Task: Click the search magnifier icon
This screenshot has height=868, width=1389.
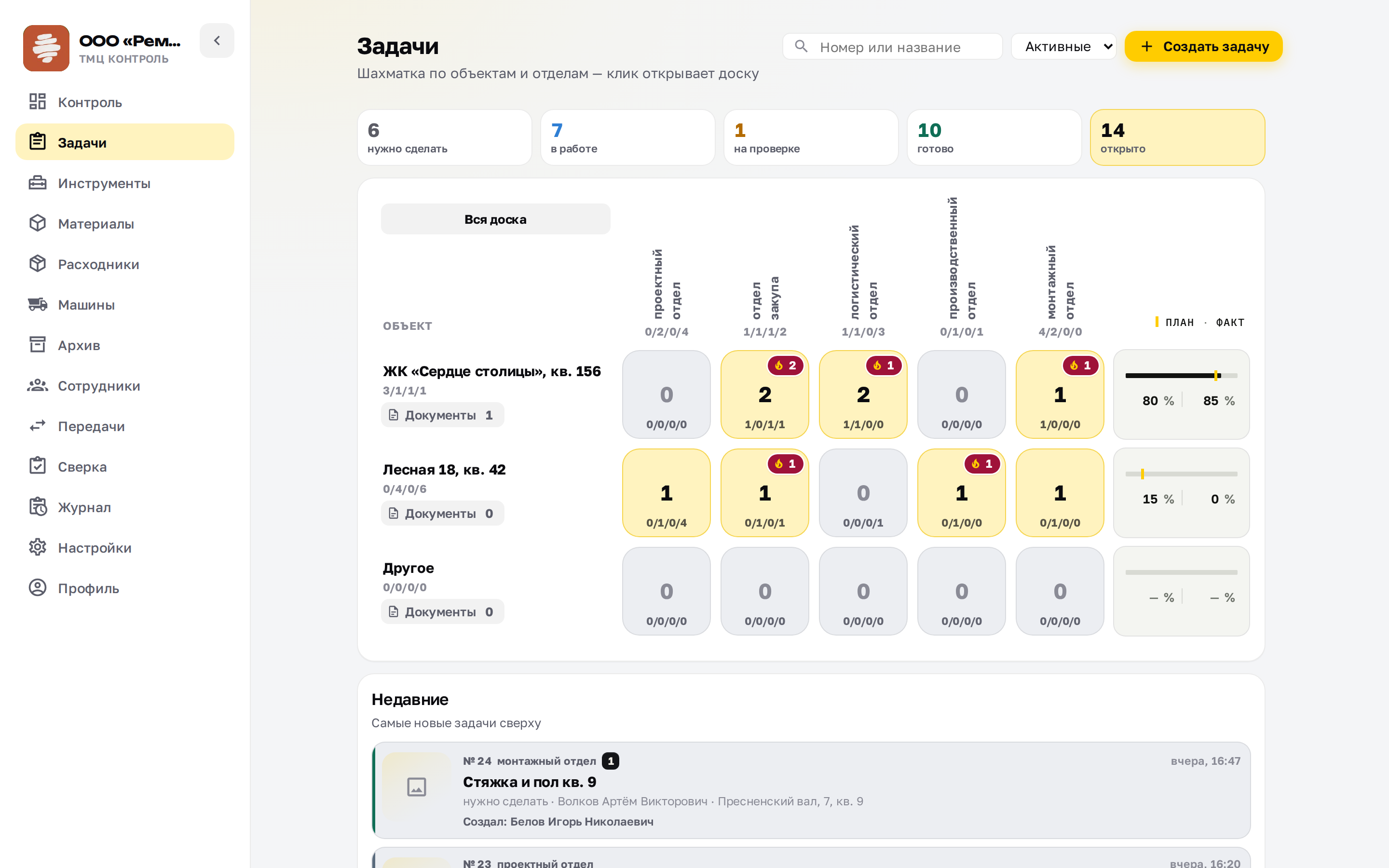Action: [x=801, y=46]
